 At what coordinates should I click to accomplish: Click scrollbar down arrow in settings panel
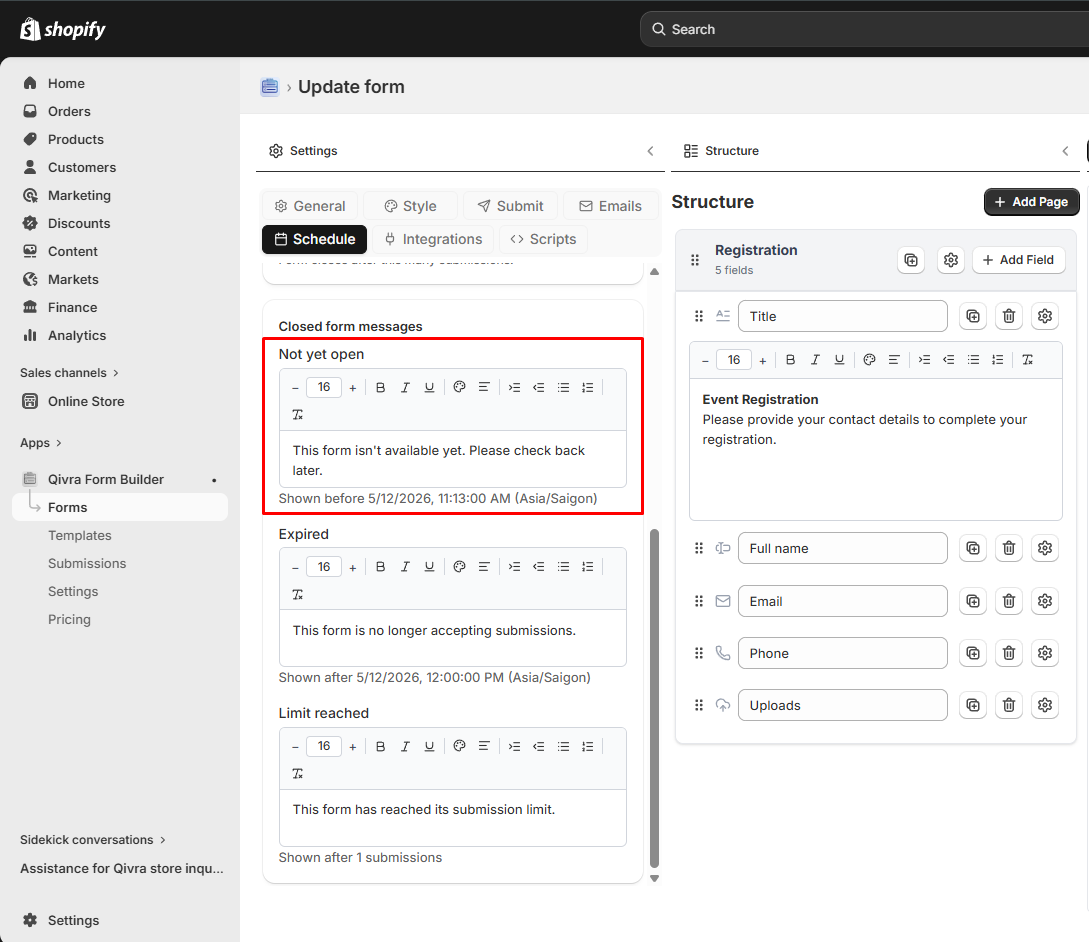click(654, 879)
